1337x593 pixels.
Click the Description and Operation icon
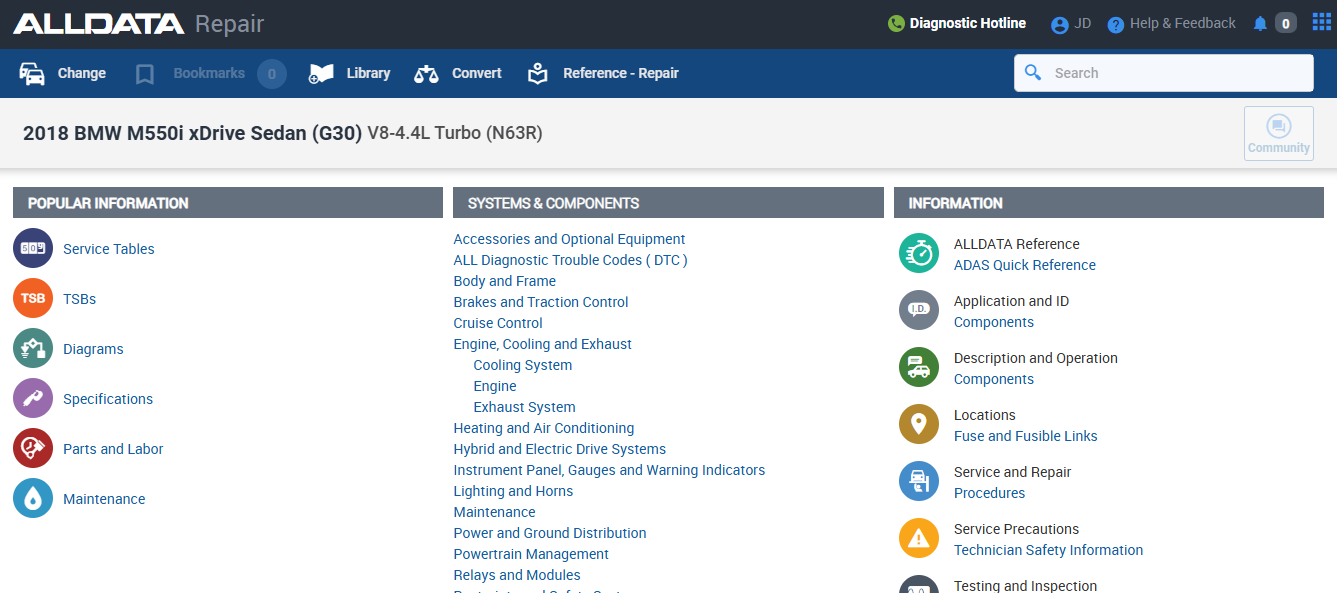(x=919, y=367)
